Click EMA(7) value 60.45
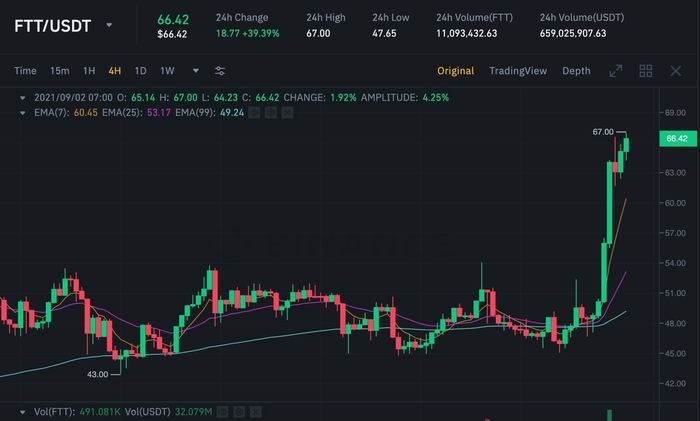Screen dimensions: 700x421 coord(86,113)
